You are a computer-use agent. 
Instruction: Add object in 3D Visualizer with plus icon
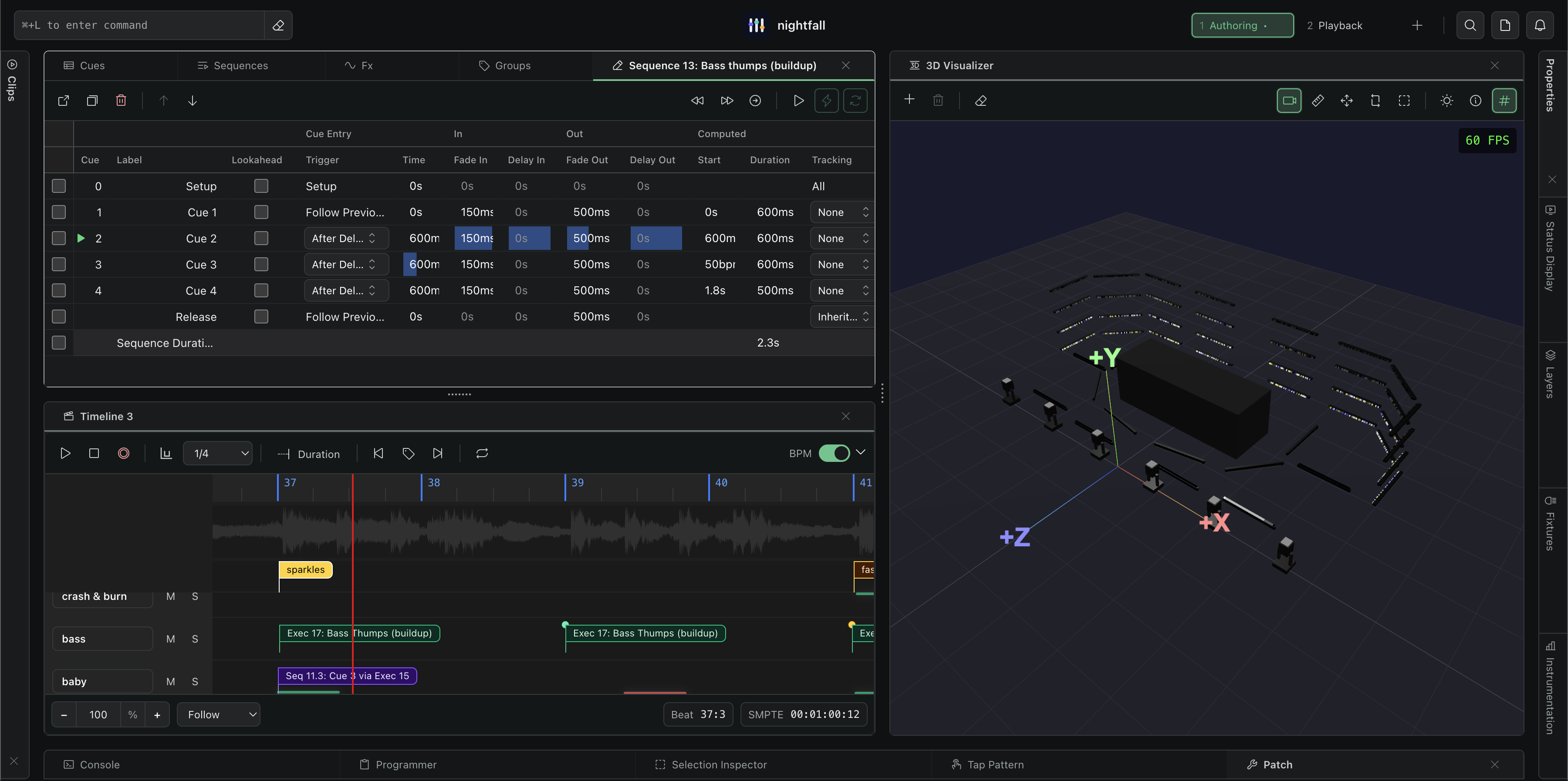coord(909,99)
